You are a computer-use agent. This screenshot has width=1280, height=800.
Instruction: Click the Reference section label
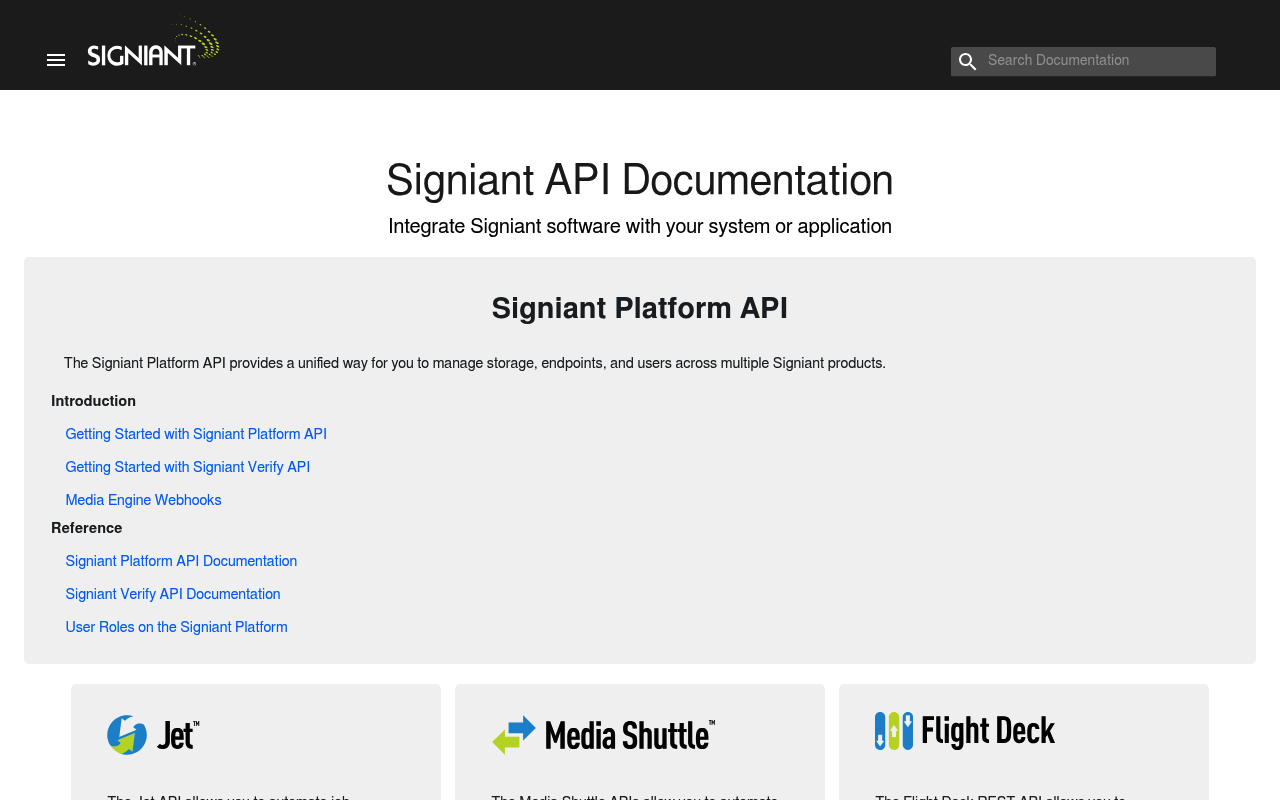pyautogui.click(x=87, y=529)
